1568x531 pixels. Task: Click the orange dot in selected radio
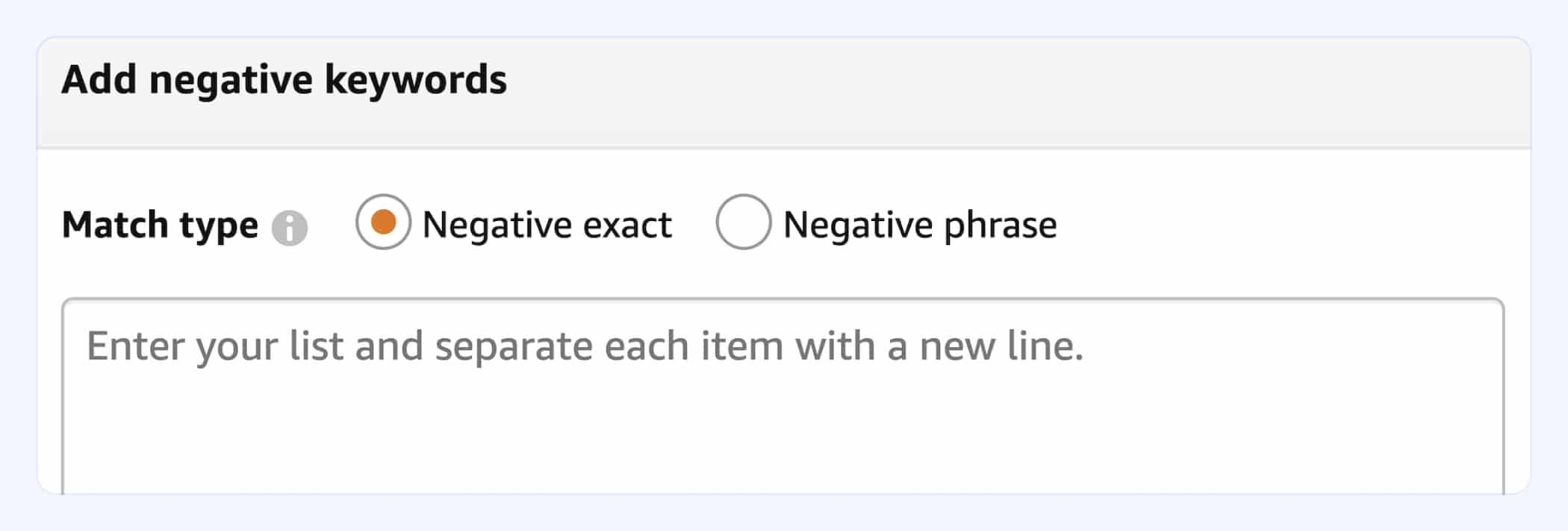click(383, 222)
